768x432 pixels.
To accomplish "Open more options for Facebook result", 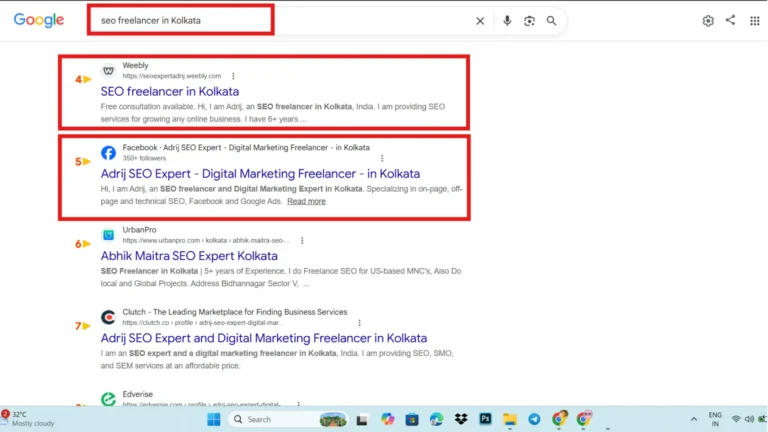I will pyautogui.click(x=382, y=158).
